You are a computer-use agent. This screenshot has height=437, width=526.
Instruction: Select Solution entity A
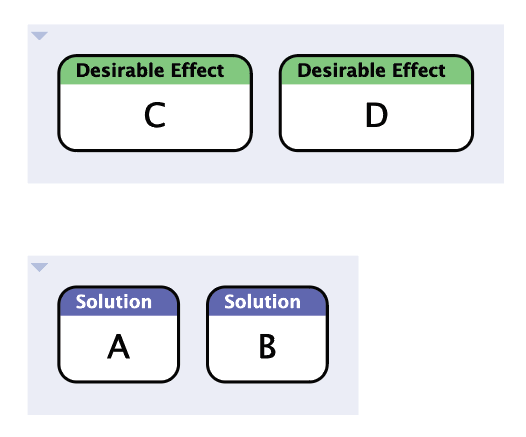click(118, 334)
